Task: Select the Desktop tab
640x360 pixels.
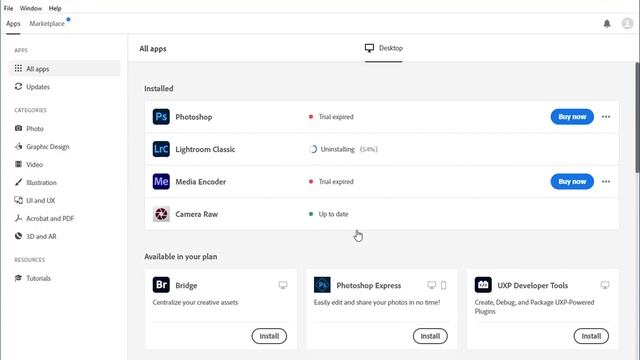Action: (x=384, y=48)
